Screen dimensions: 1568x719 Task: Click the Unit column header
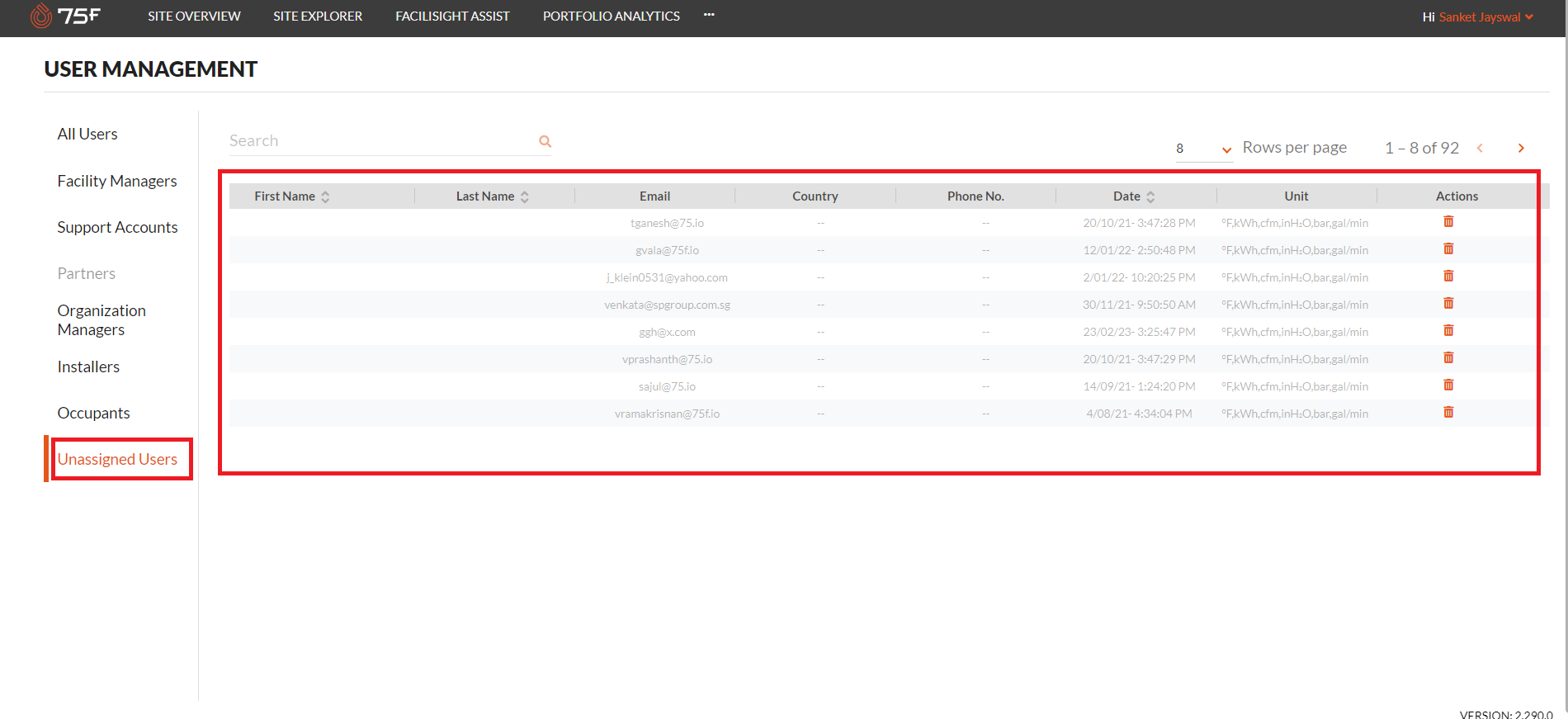(x=1296, y=196)
